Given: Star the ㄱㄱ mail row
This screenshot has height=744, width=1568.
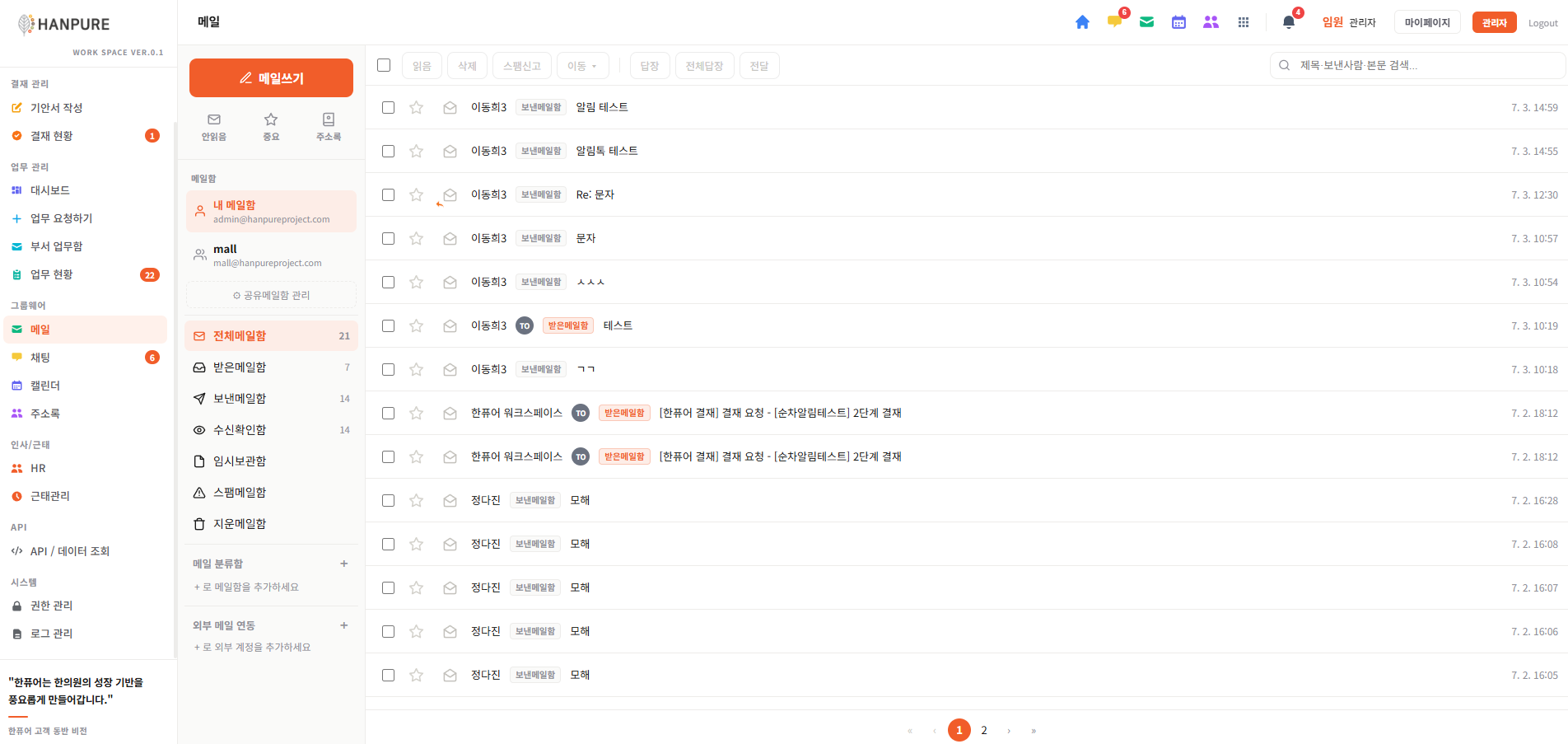Looking at the screenshot, I should 417,369.
